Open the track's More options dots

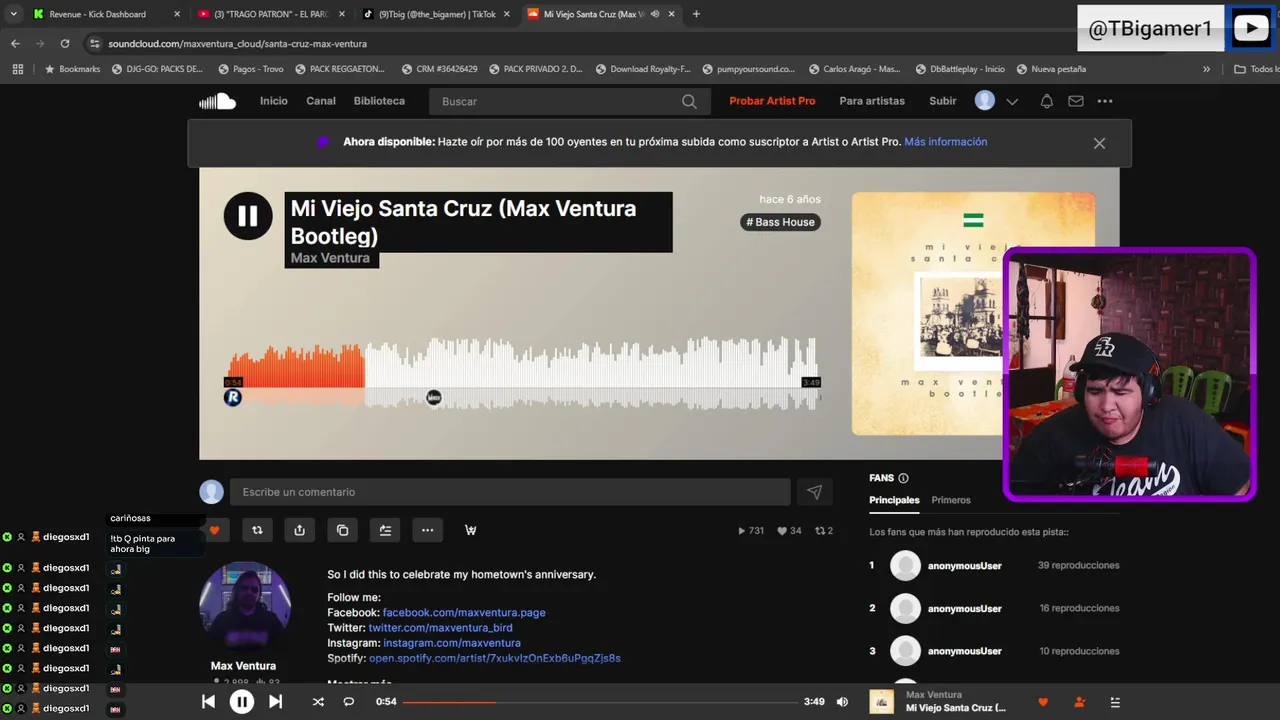click(x=427, y=530)
